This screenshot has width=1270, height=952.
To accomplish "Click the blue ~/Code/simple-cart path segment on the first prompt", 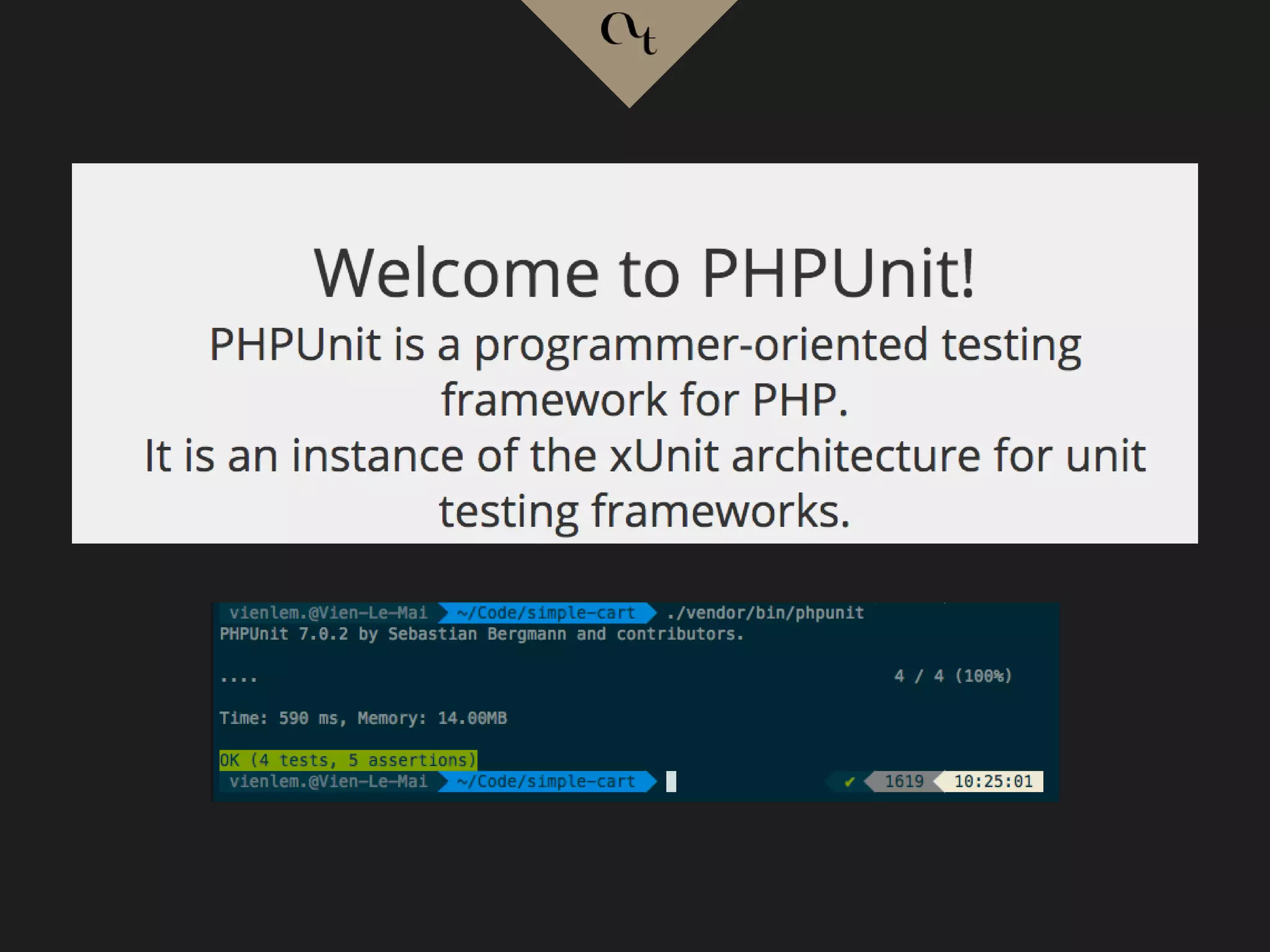I will 546,613.
